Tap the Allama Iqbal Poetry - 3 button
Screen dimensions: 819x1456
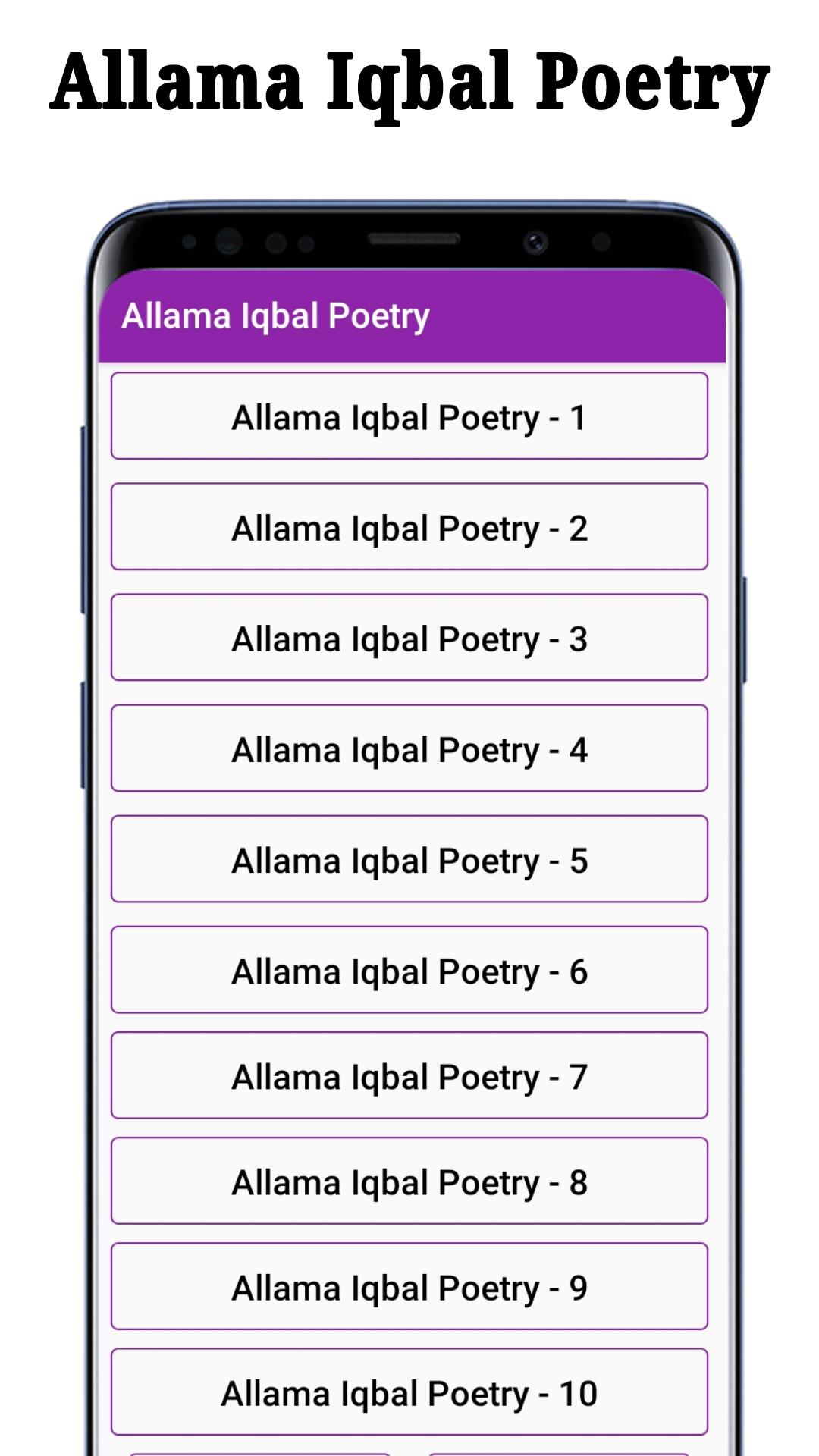[x=409, y=637]
